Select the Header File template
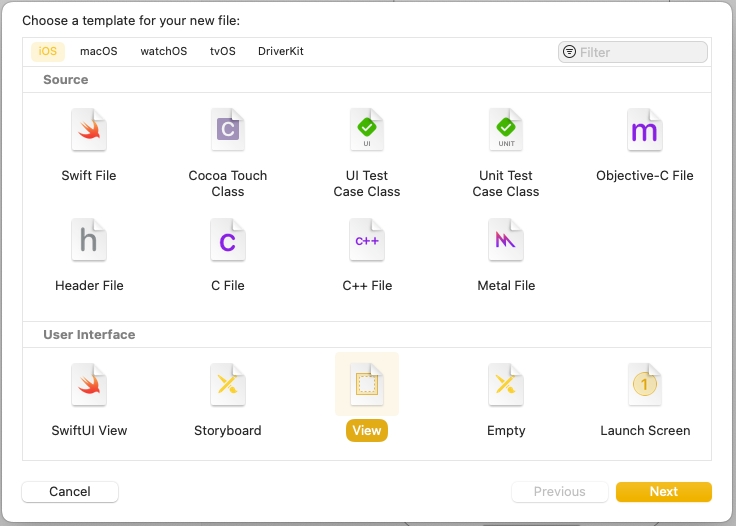 coord(89,242)
